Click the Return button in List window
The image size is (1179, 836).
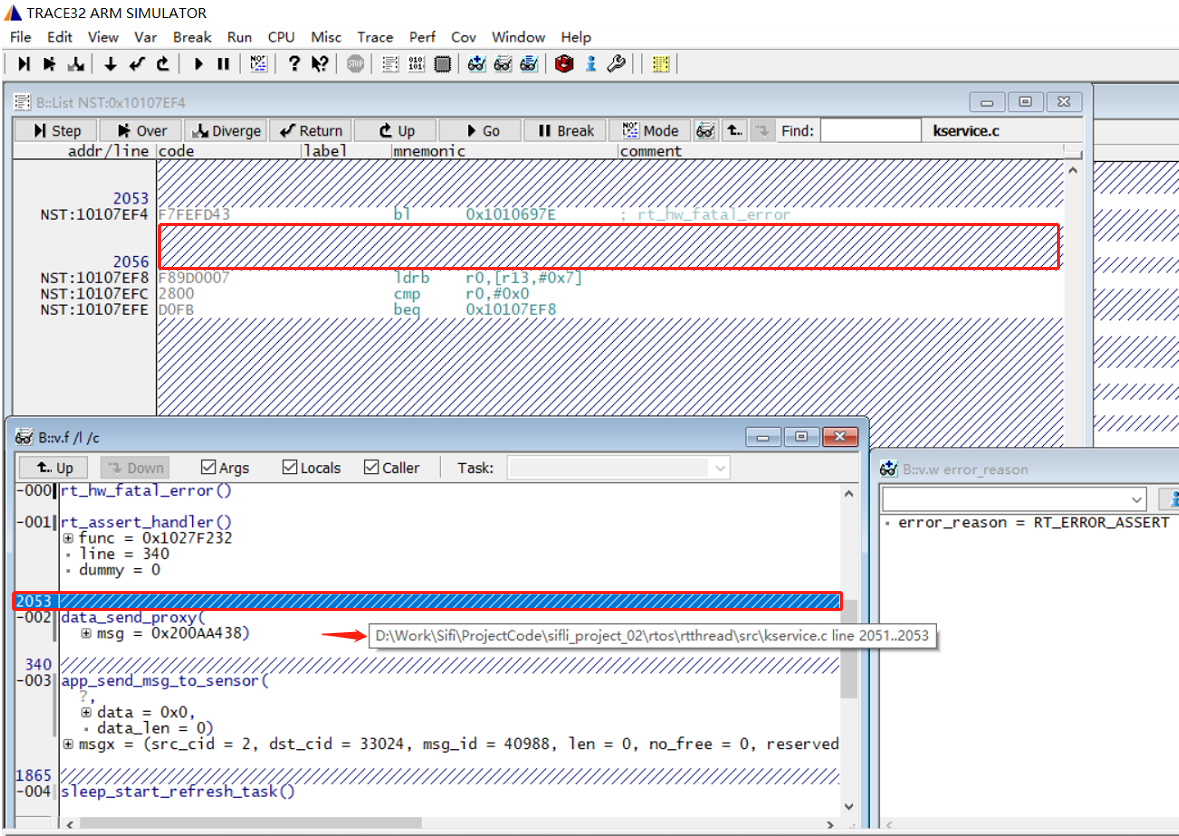(311, 131)
